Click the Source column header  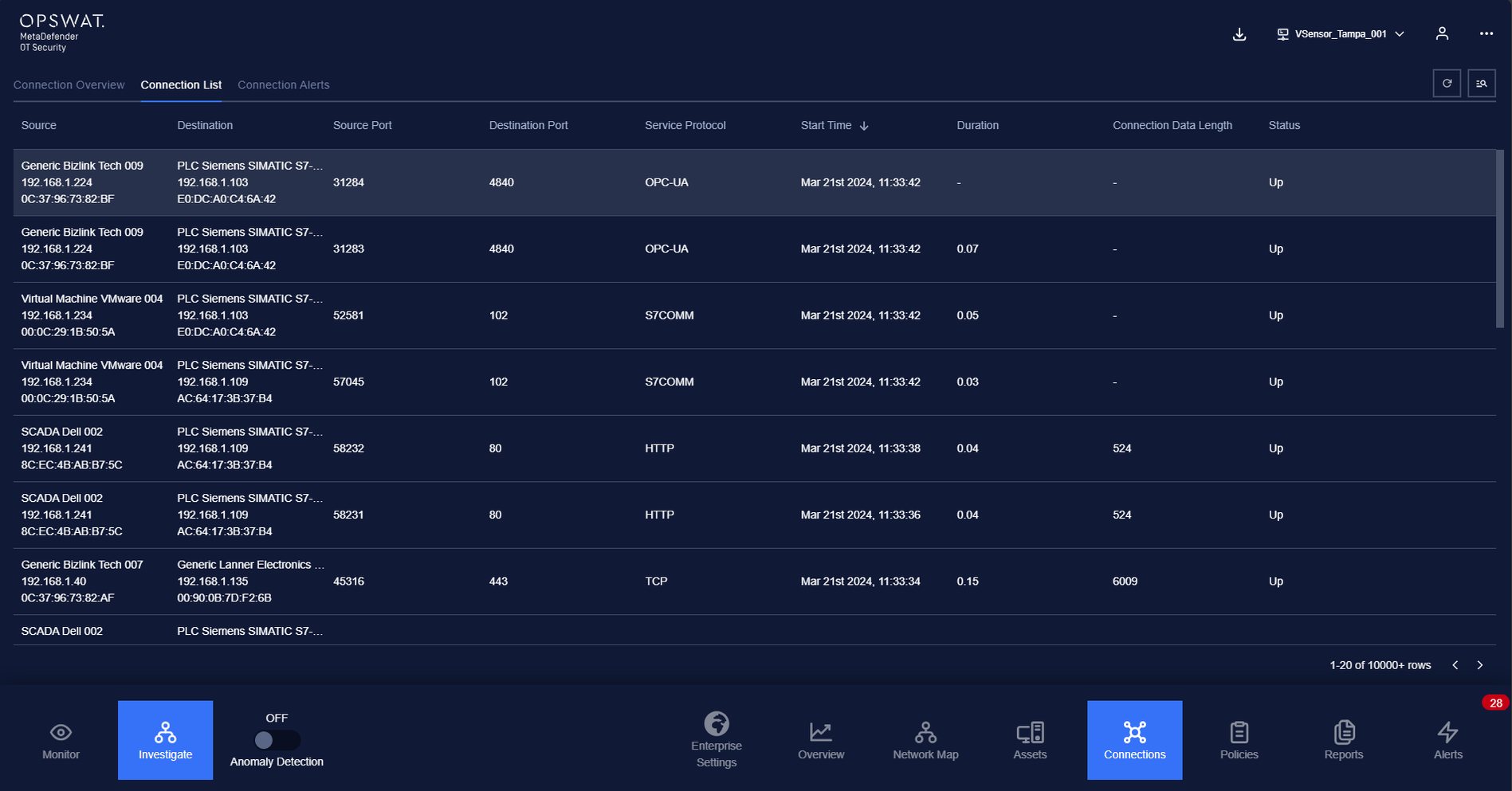click(x=39, y=126)
